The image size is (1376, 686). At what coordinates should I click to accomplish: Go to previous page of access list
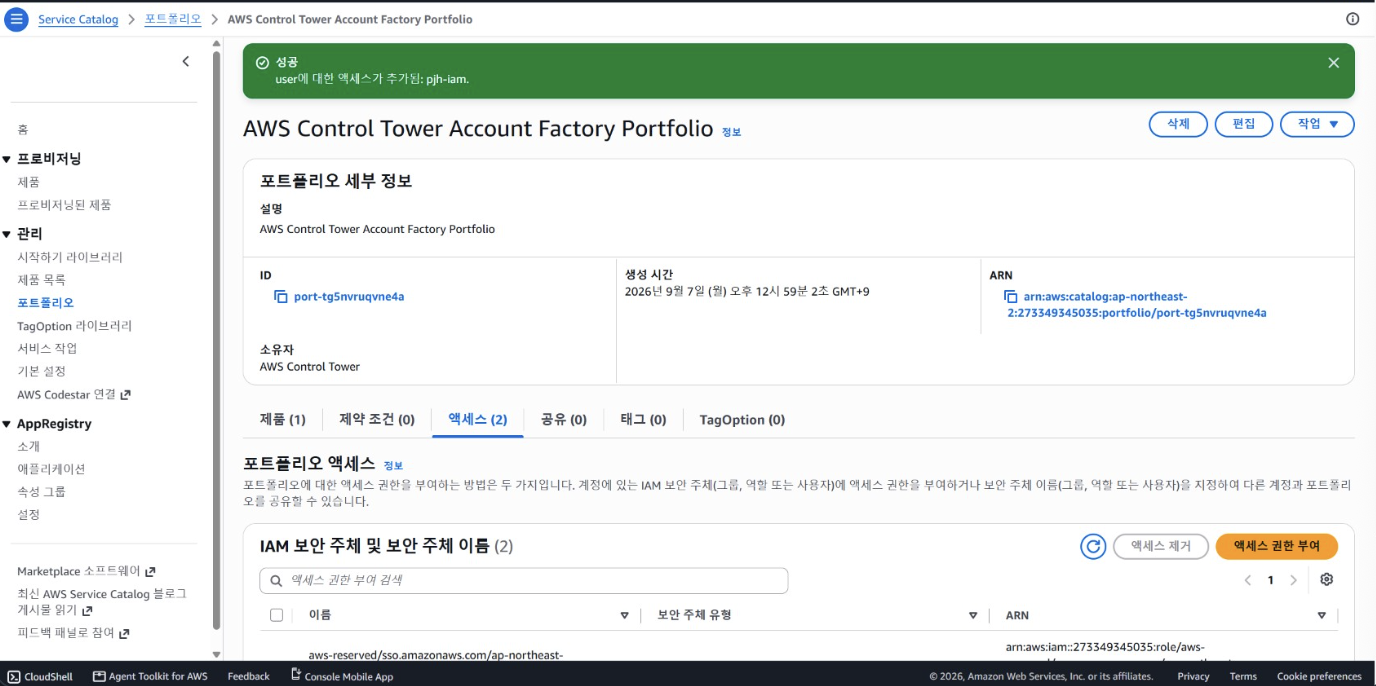click(1248, 580)
